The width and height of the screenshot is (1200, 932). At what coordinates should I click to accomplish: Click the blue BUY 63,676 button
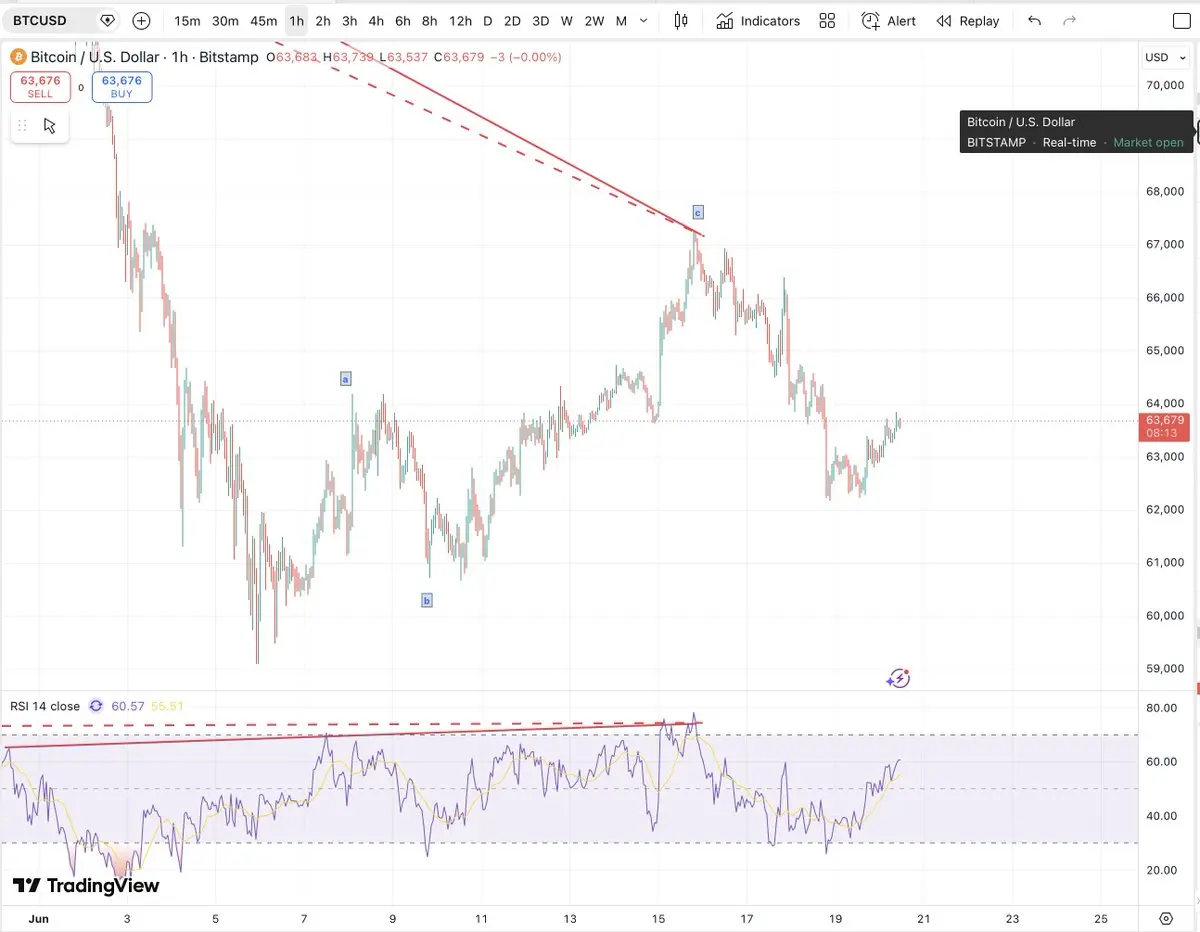tap(122, 87)
